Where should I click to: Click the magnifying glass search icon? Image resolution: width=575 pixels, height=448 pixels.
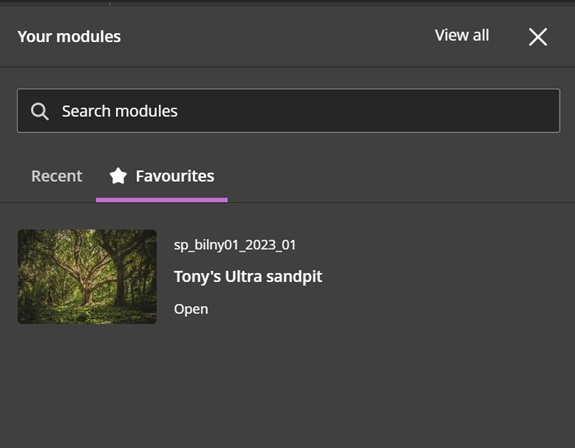click(x=39, y=111)
